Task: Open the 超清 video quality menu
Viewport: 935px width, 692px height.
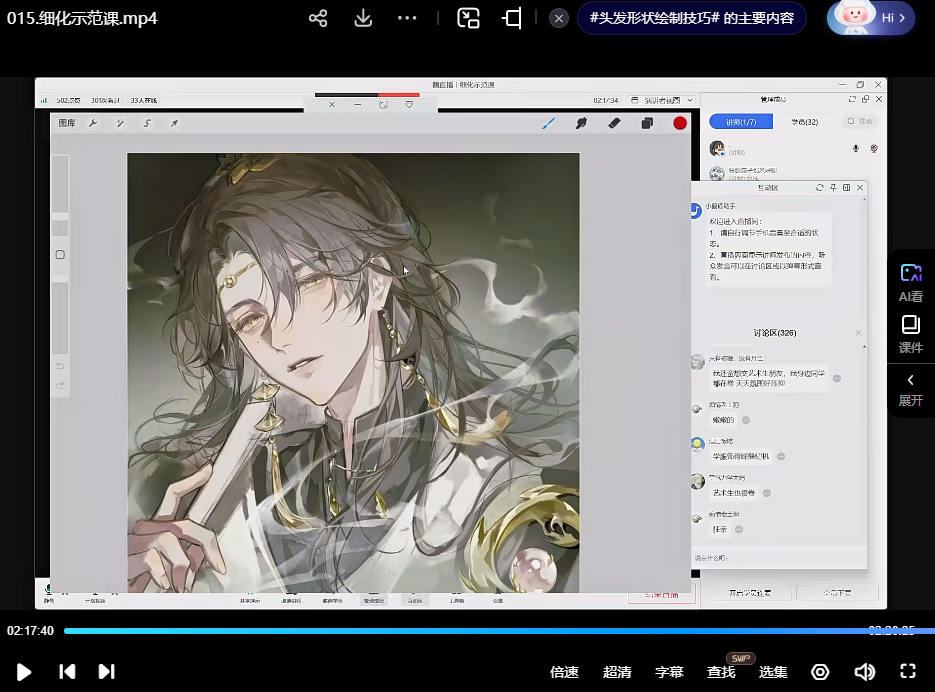Action: click(x=617, y=672)
